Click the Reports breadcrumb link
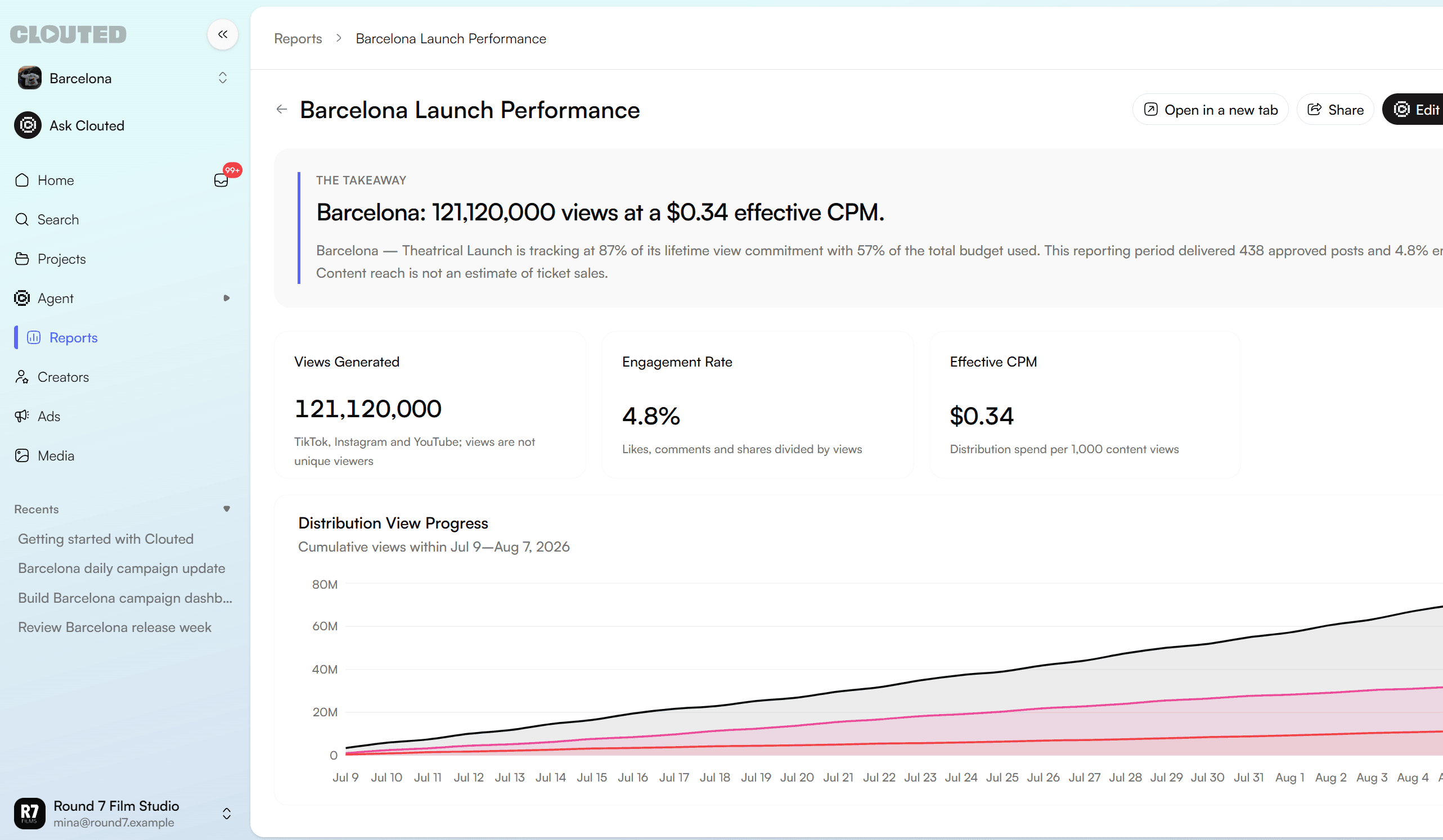1443x840 pixels. (298, 38)
